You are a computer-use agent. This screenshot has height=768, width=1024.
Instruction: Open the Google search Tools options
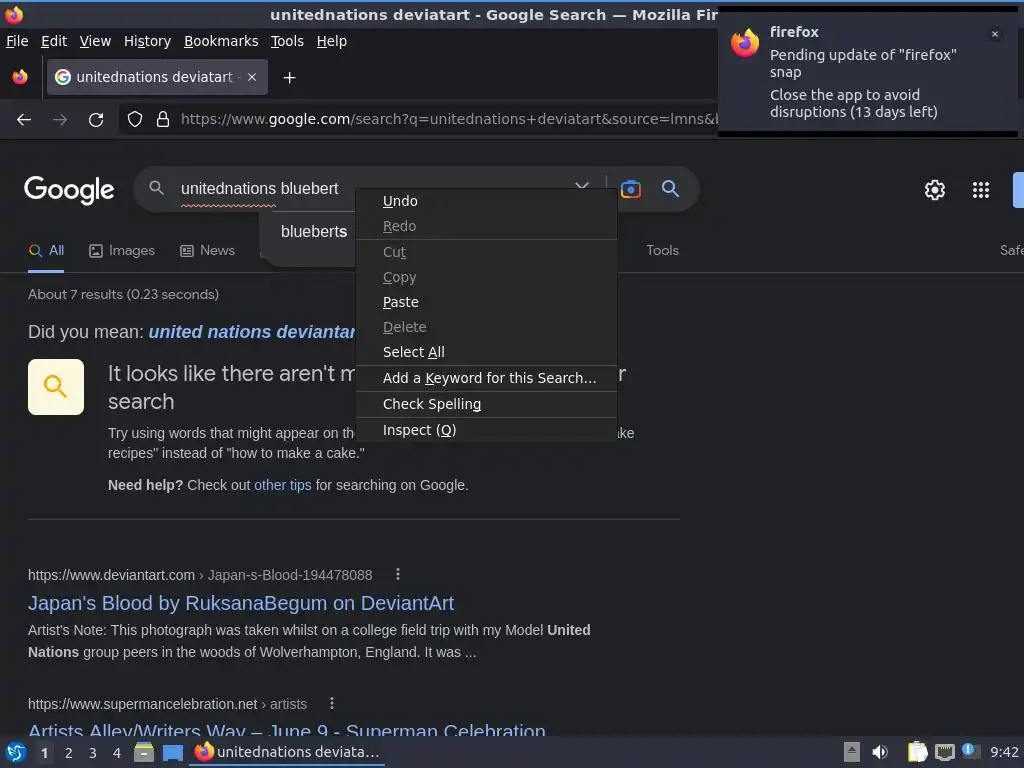[662, 251]
